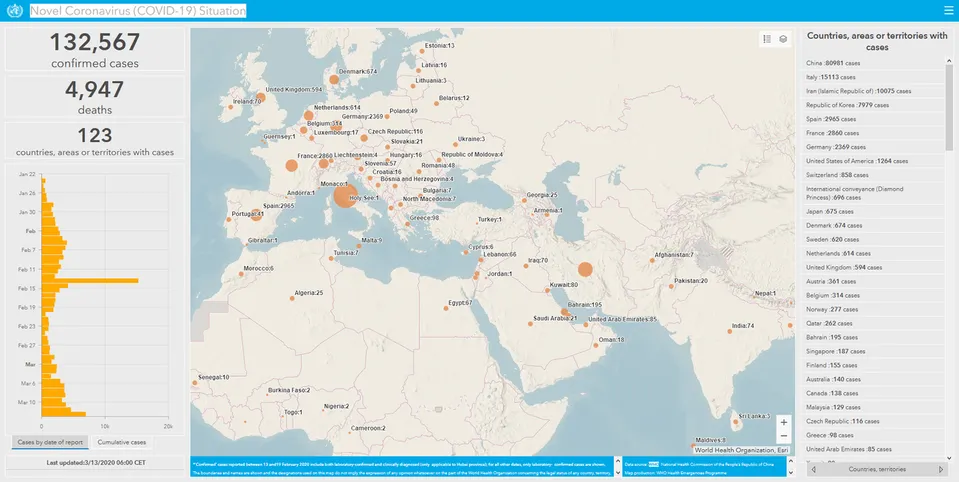Select United States of America row
Image resolution: width=959 pixels, height=482 pixels.
click(873, 161)
